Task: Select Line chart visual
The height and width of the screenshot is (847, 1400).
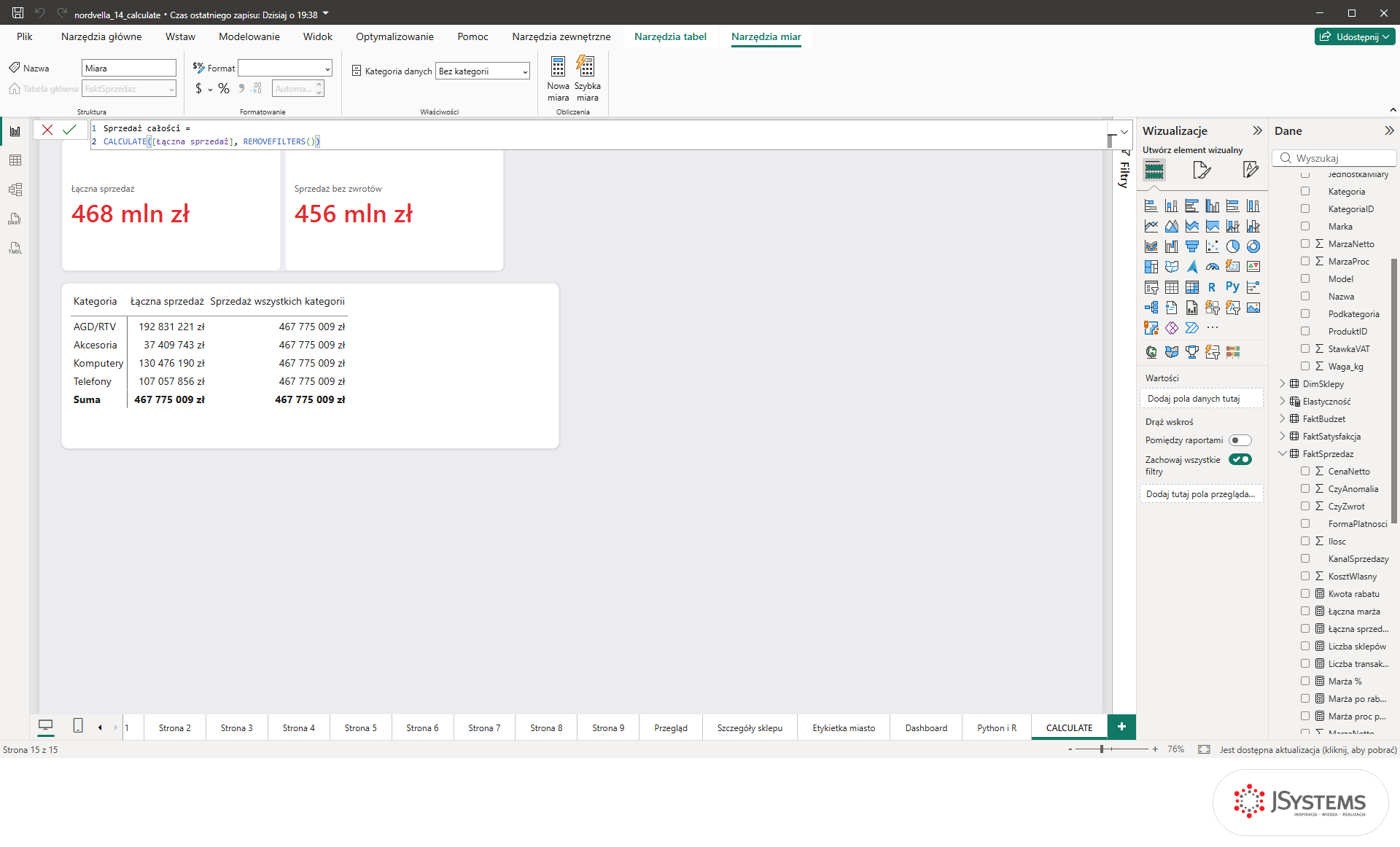Action: coord(1151,226)
